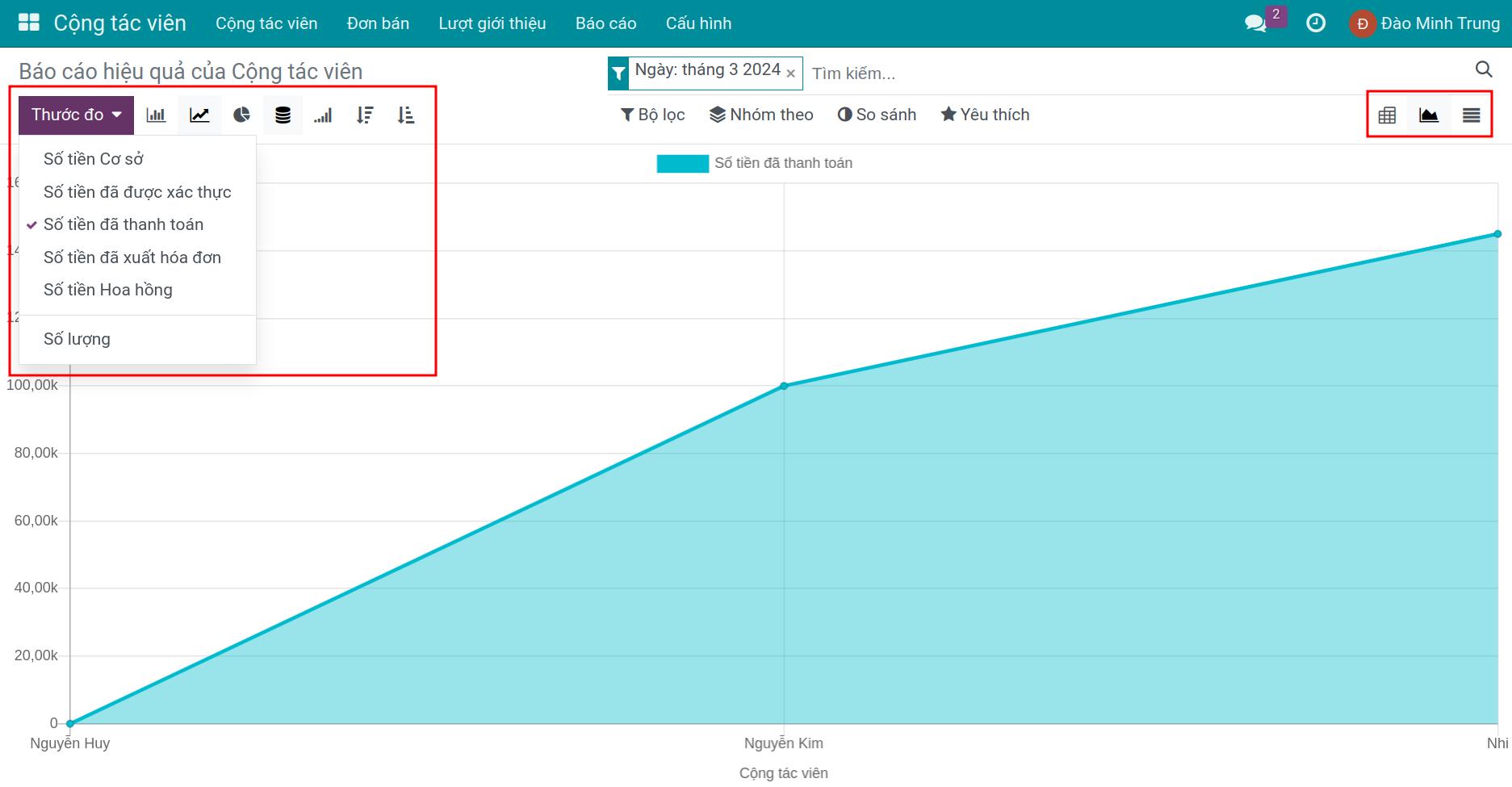Click the search magnifier icon
Image resolution: width=1512 pixels, height=787 pixels.
click(1484, 69)
